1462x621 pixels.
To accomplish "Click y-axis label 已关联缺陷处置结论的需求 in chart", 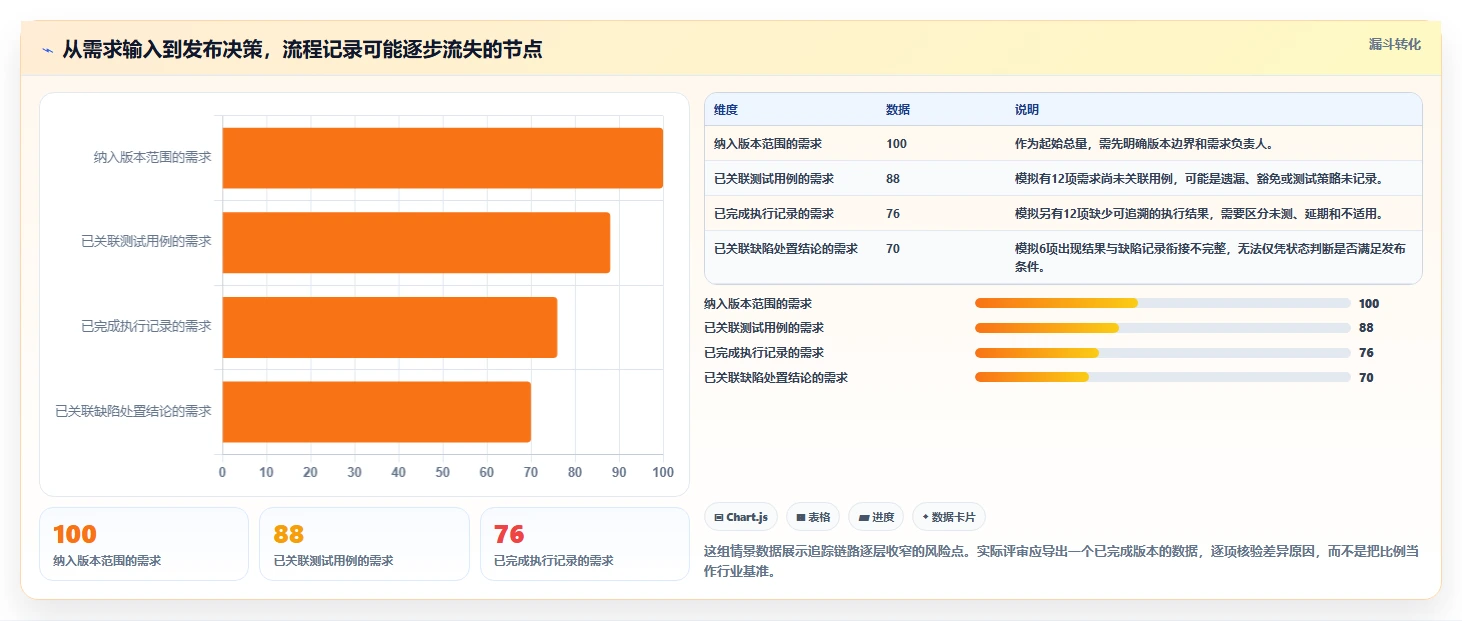I will [134, 411].
